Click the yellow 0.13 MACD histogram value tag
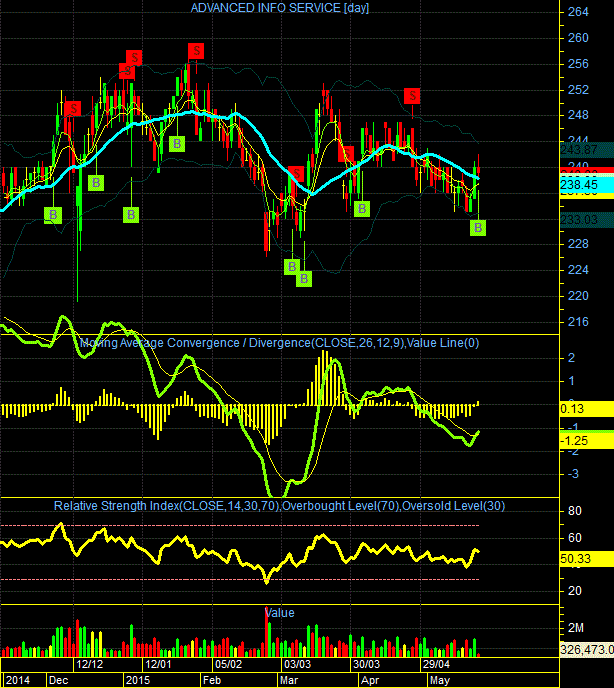The height and width of the screenshot is (688, 614). 587,409
